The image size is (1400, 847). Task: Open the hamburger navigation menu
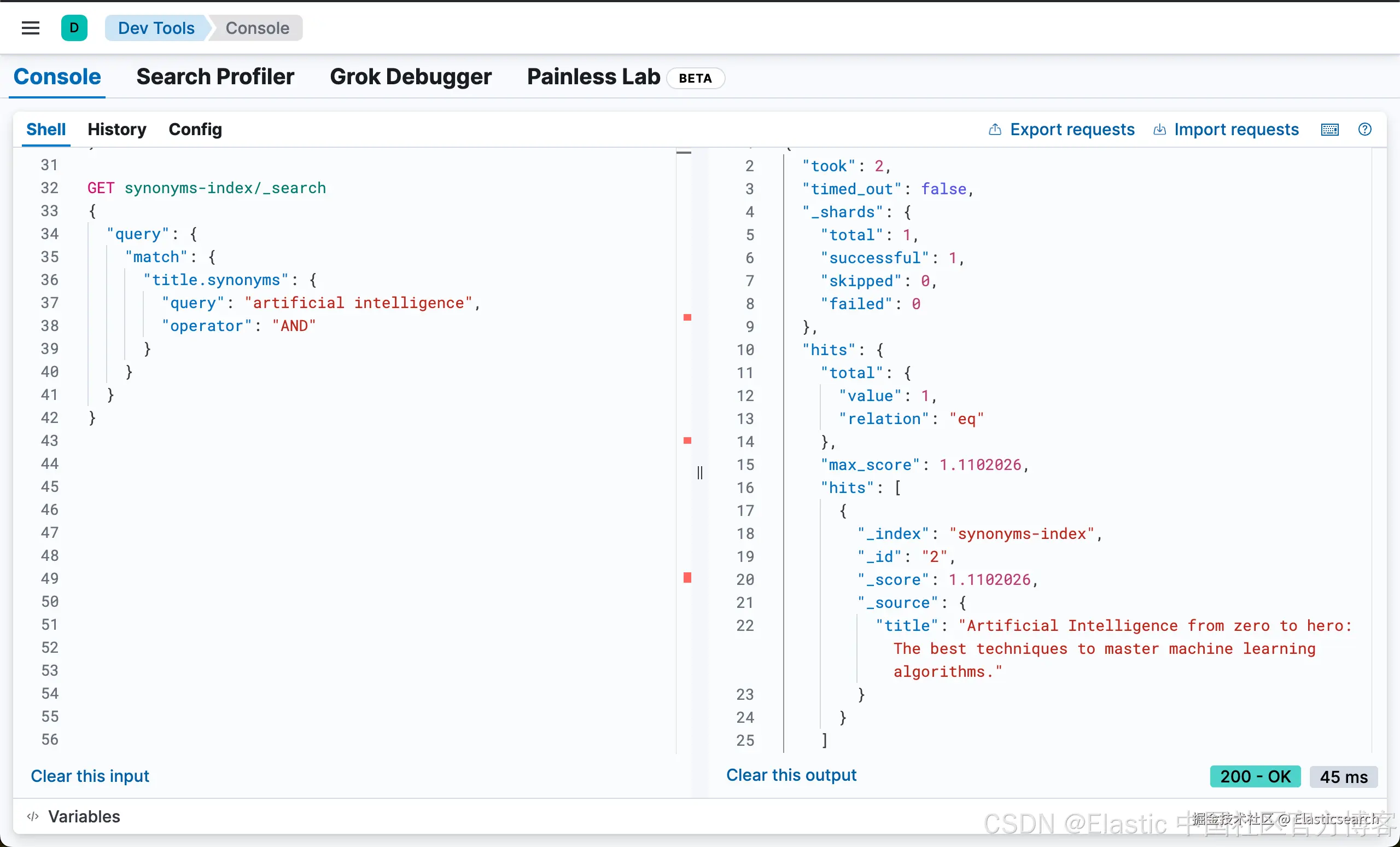pos(31,28)
